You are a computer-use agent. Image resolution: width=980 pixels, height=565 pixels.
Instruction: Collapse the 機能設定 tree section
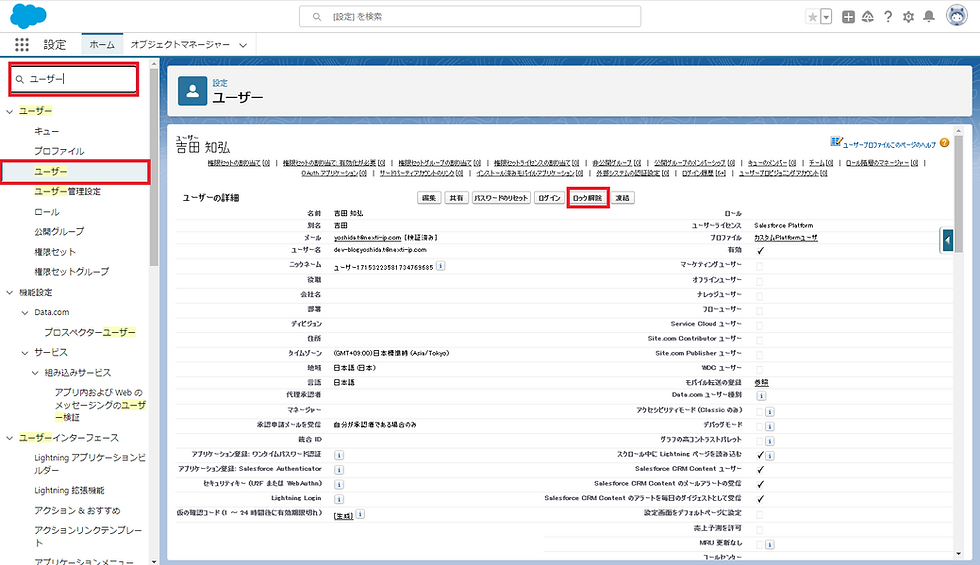[x=9, y=292]
